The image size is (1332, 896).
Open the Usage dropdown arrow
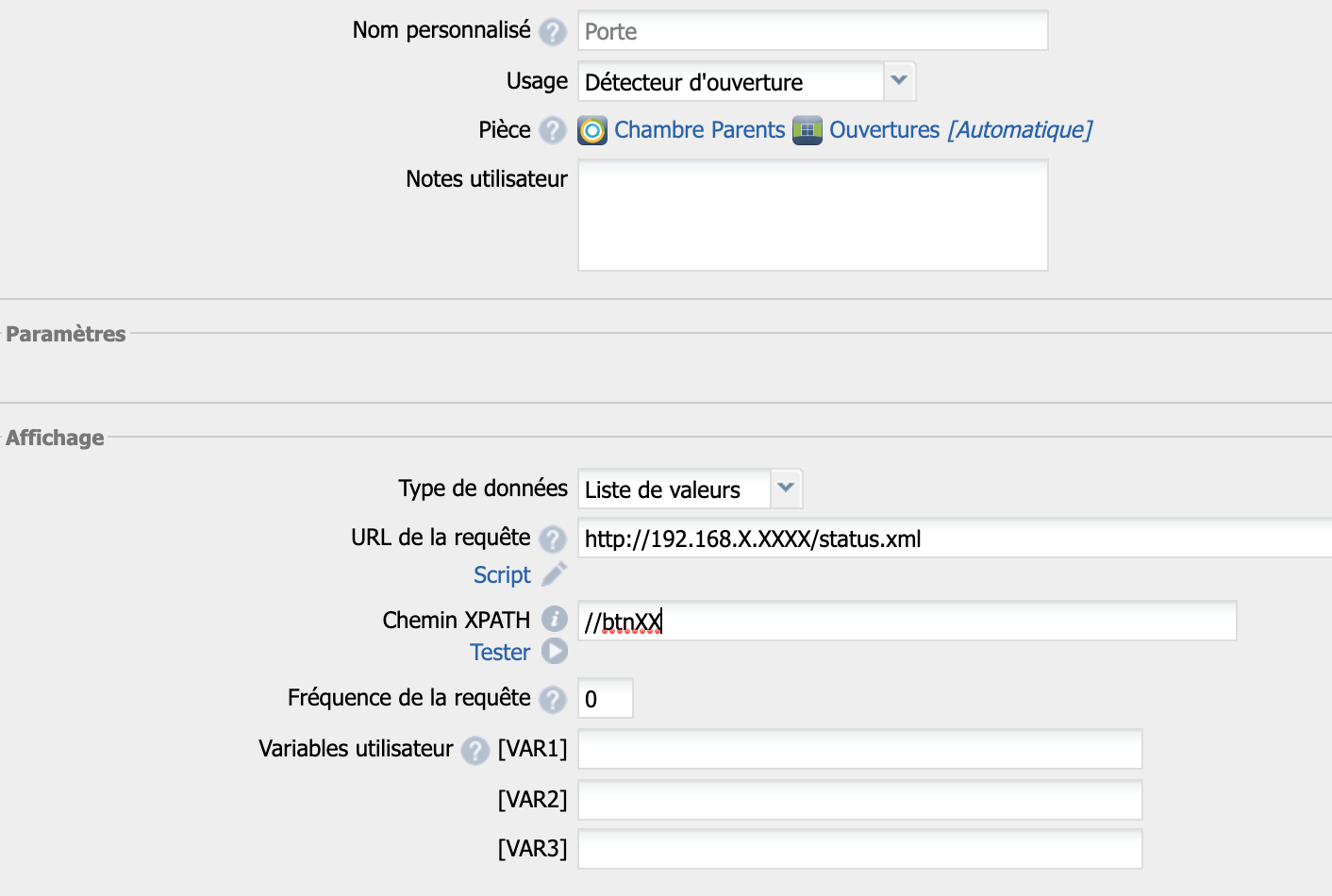(x=899, y=81)
